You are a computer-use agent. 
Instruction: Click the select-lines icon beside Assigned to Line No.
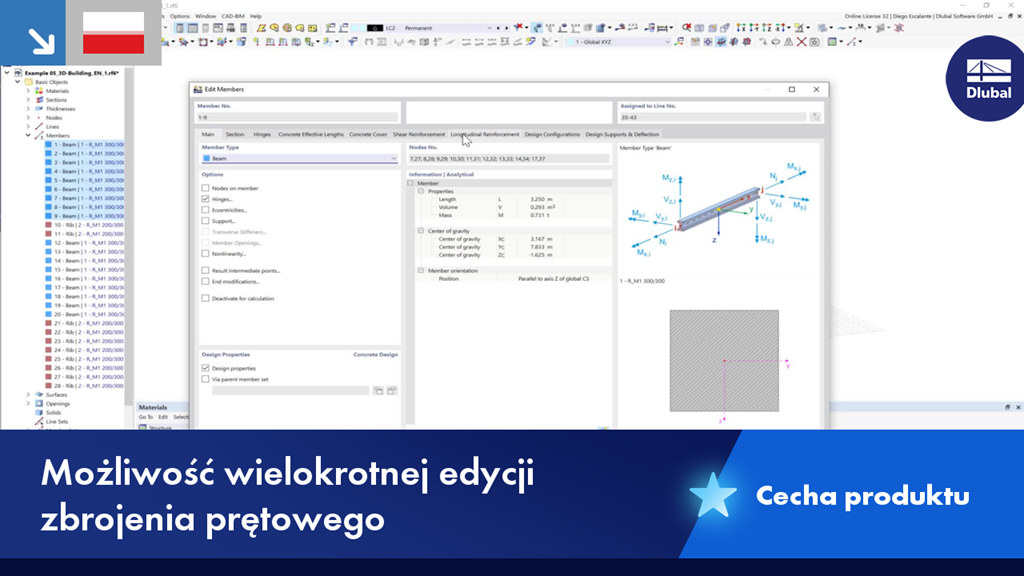(x=815, y=117)
